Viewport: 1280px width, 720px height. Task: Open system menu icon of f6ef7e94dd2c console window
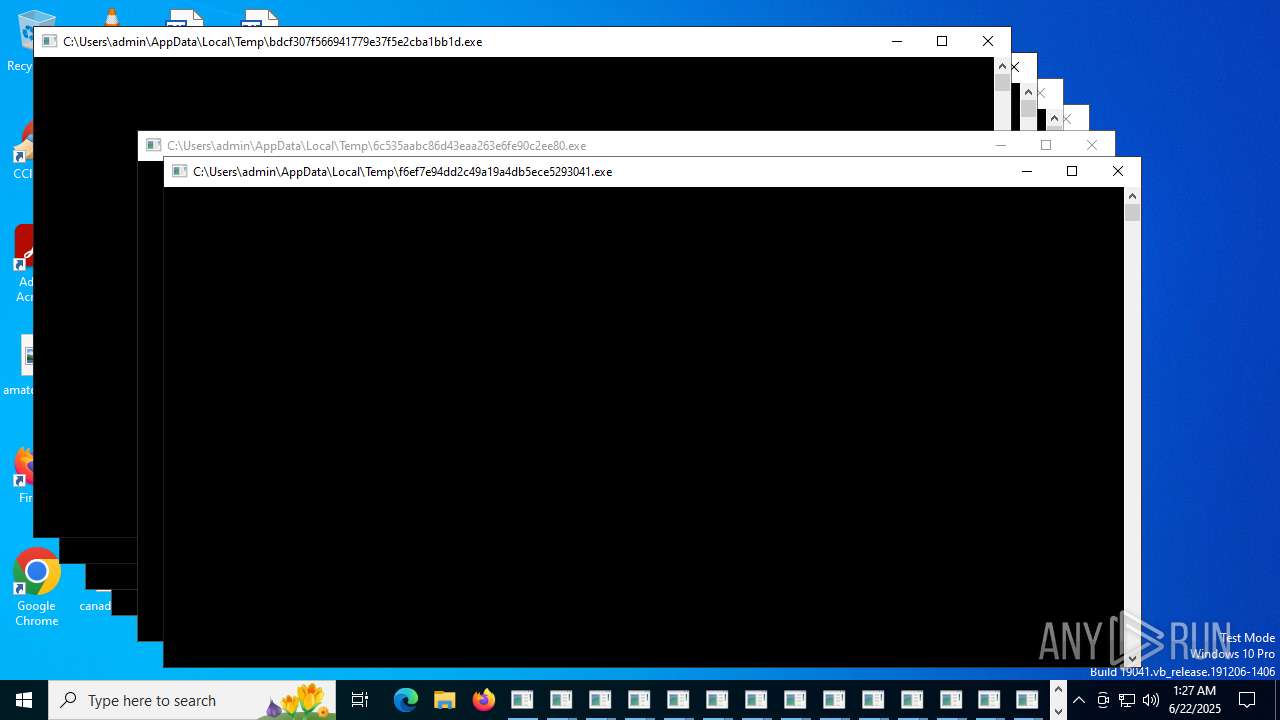point(180,171)
